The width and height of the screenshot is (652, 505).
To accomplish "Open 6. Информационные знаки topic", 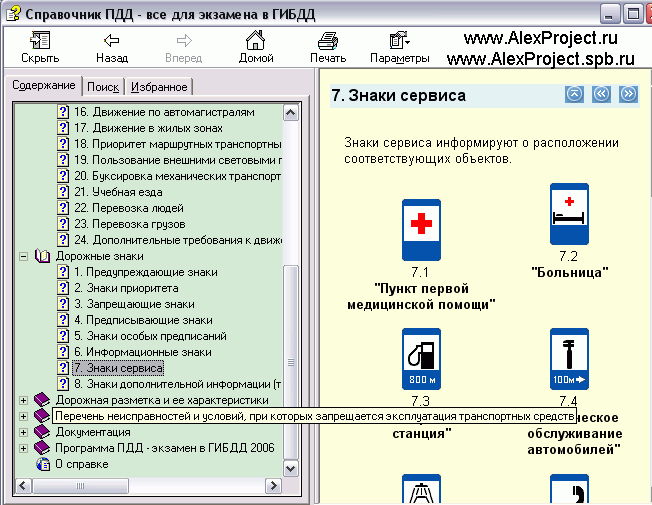I will pos(143,352).
